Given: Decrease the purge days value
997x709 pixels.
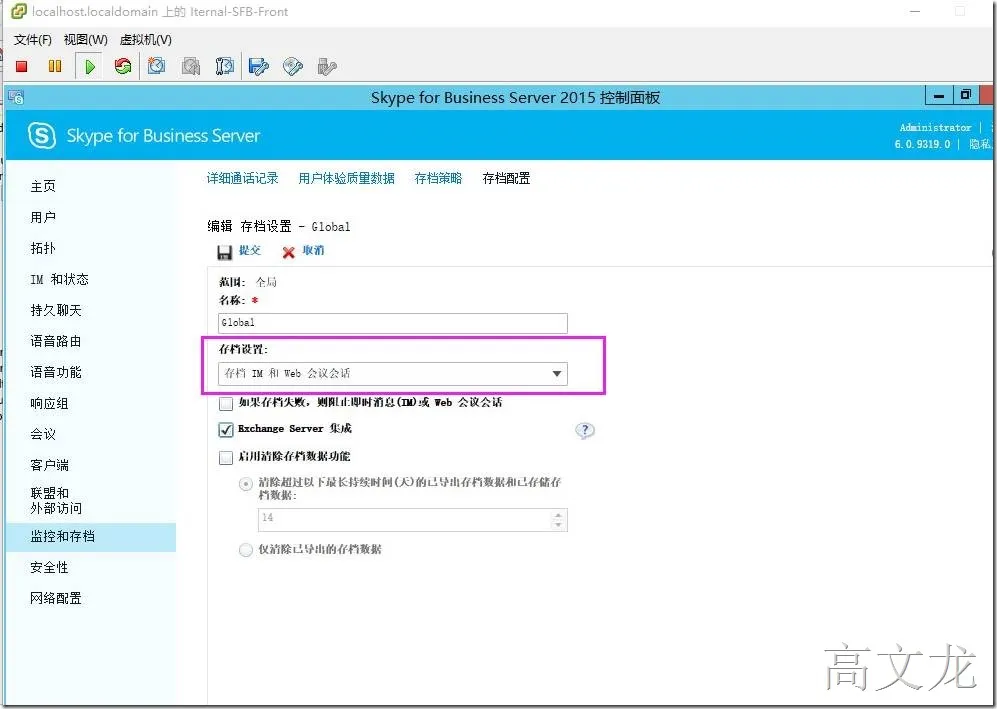Looking at the screenshot, I should click(558, 525).
